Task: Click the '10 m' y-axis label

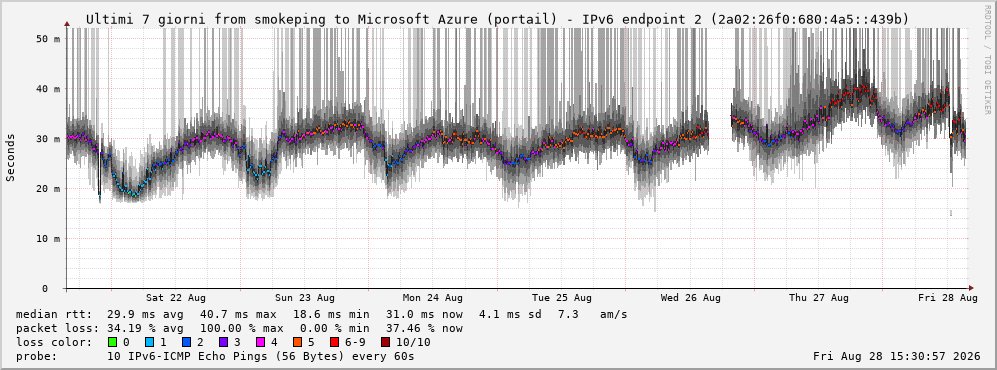Action: click(x=48, y=238)
